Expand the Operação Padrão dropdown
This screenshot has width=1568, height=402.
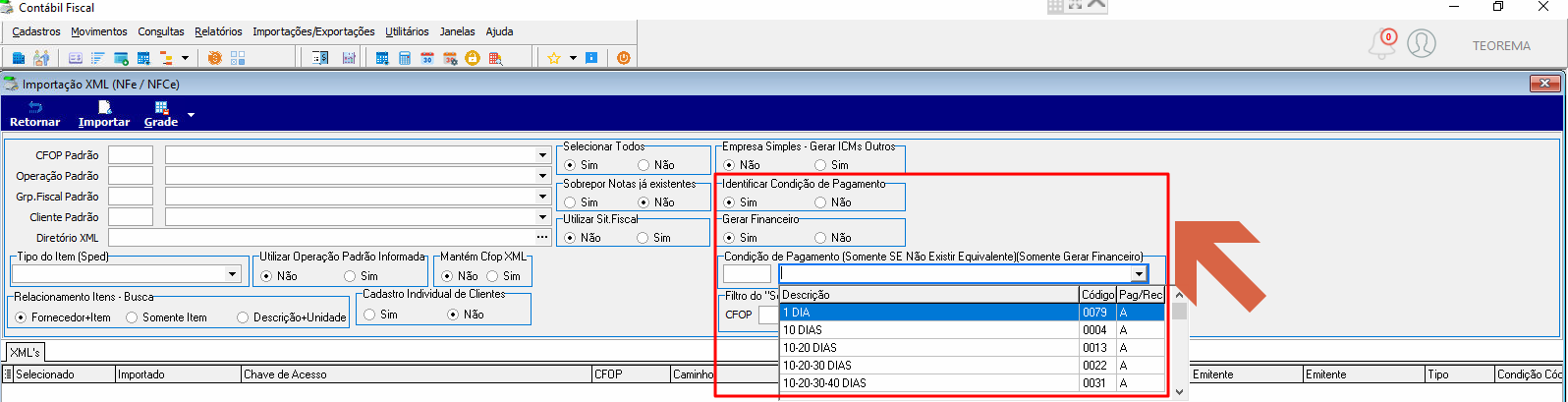tap(543, 176)
